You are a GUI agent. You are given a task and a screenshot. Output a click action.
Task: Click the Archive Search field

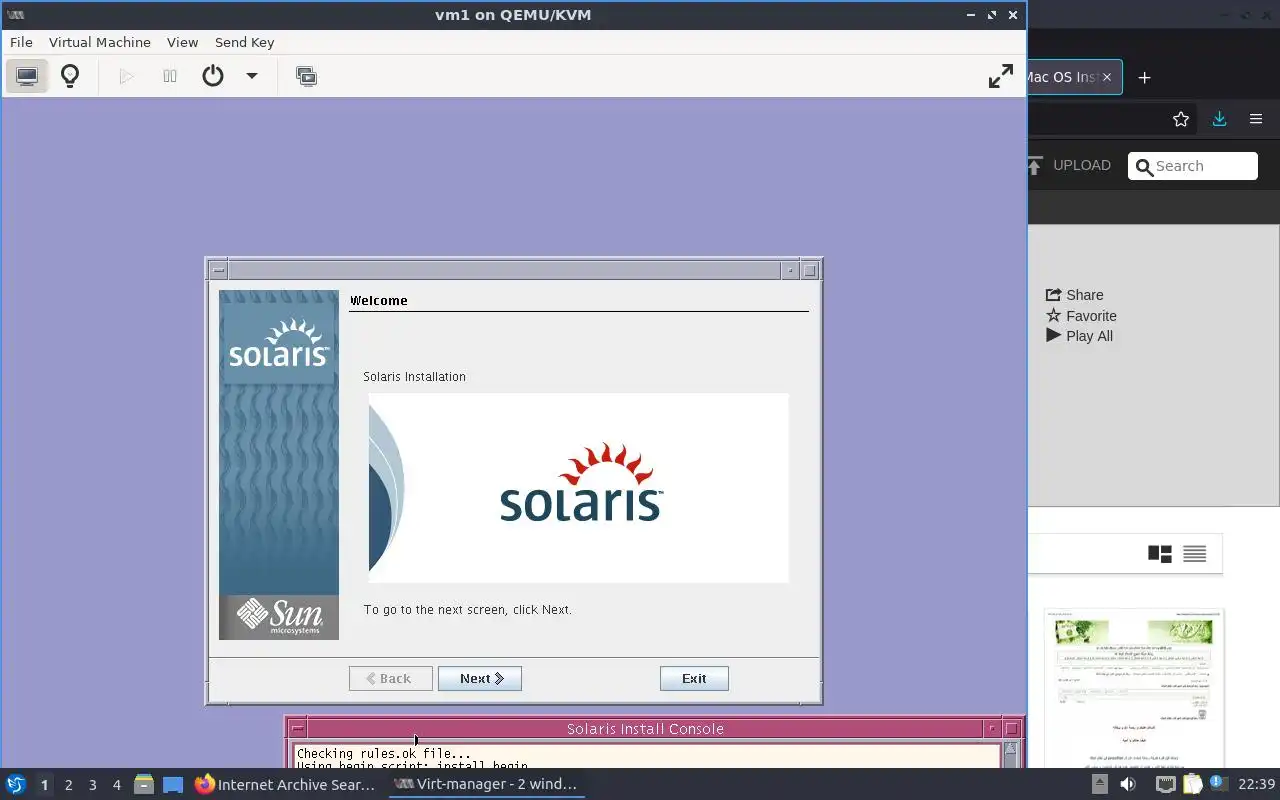tap(1193, 166)
